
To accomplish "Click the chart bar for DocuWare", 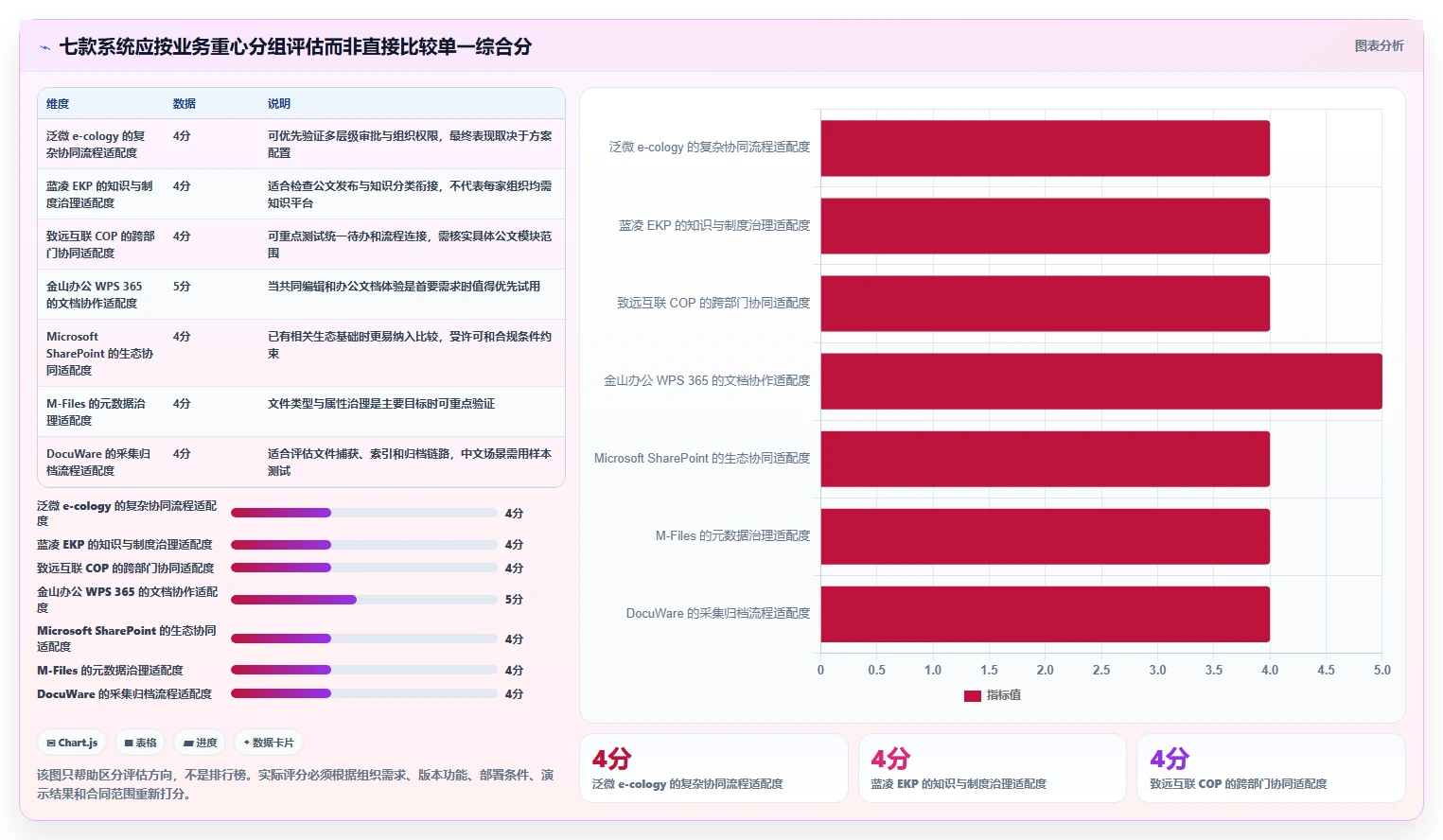I will pos(1045,614).
